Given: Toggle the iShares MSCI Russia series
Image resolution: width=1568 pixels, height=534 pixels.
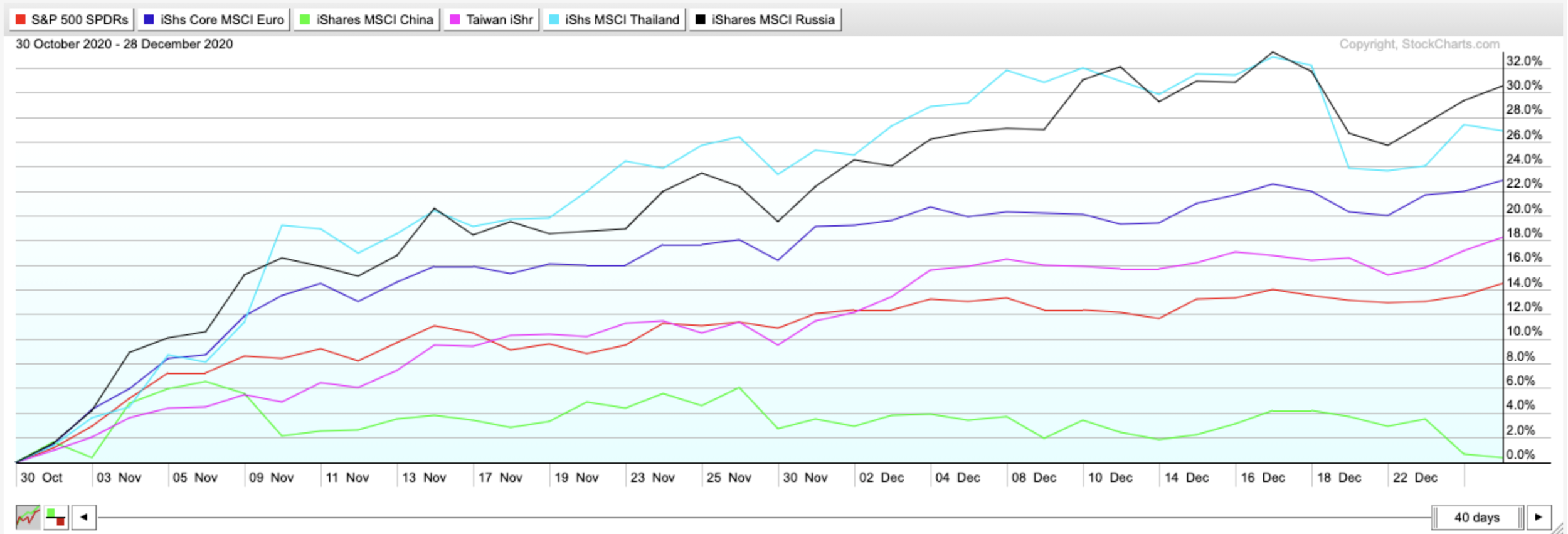Looking at the screenshot, I should click(x=765, y=19).
